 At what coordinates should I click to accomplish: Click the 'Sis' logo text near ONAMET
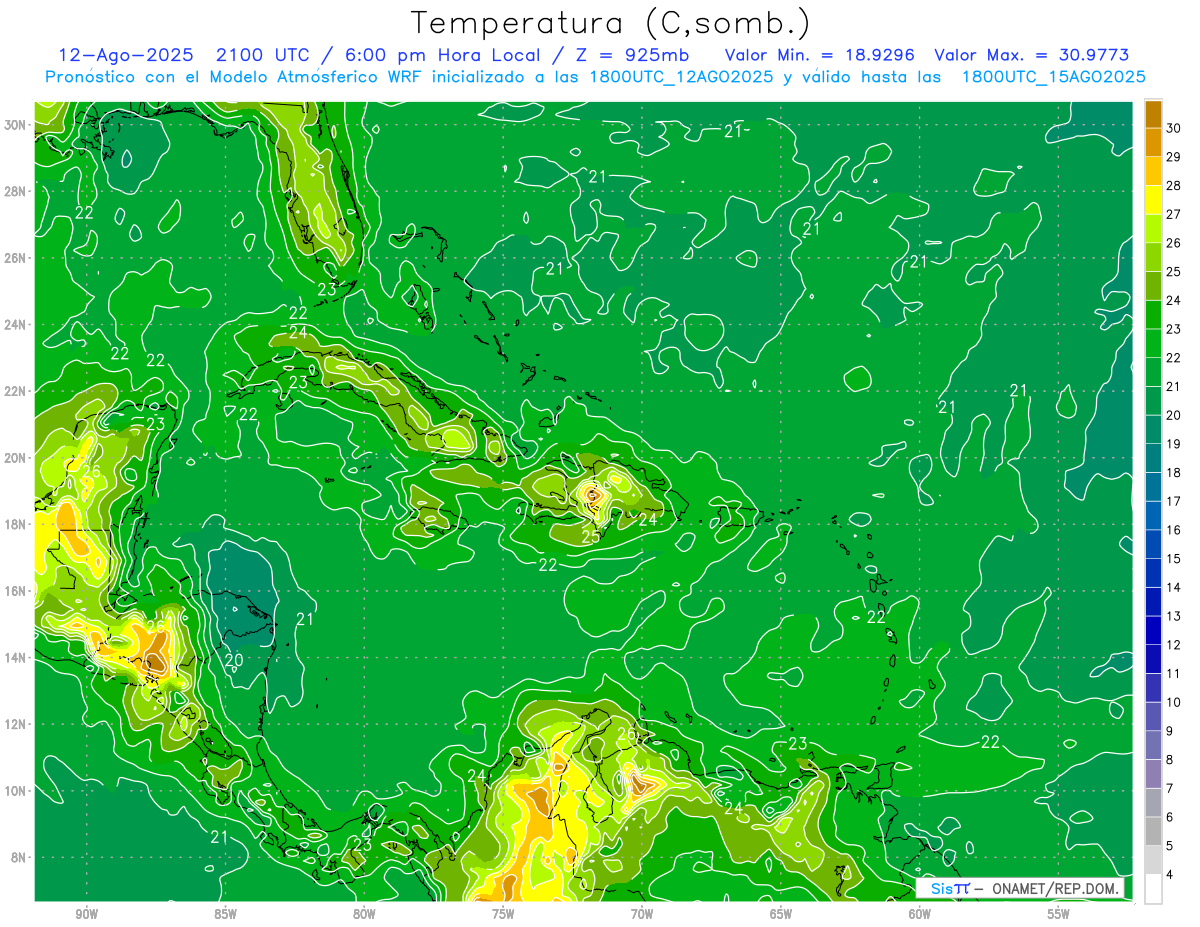pos(940,888)
